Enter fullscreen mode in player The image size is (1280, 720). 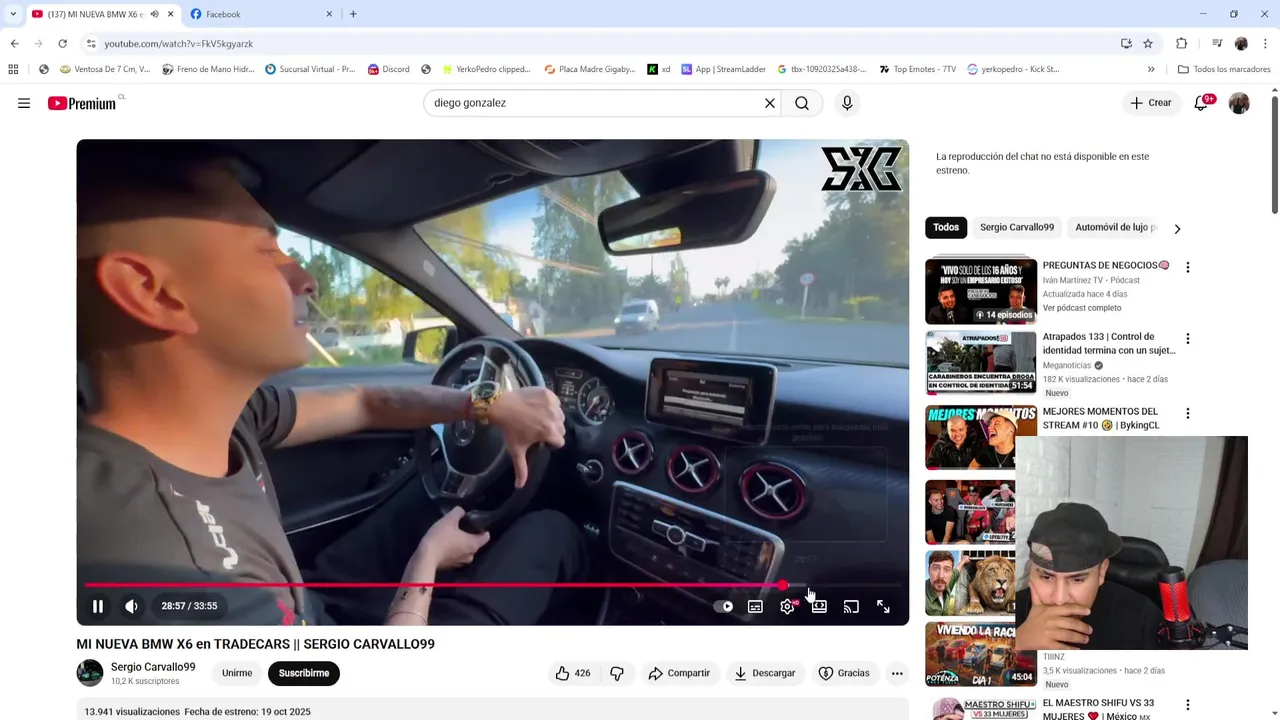click(x=883, y=606)
